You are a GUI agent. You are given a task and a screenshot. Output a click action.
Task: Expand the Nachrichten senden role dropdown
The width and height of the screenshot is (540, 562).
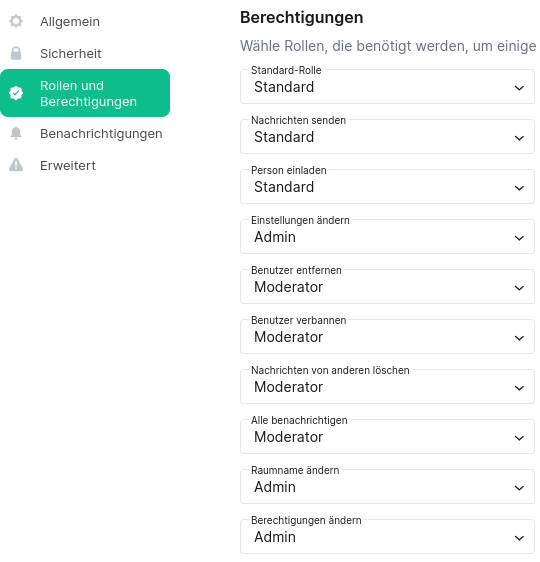[x=387, y=137]
